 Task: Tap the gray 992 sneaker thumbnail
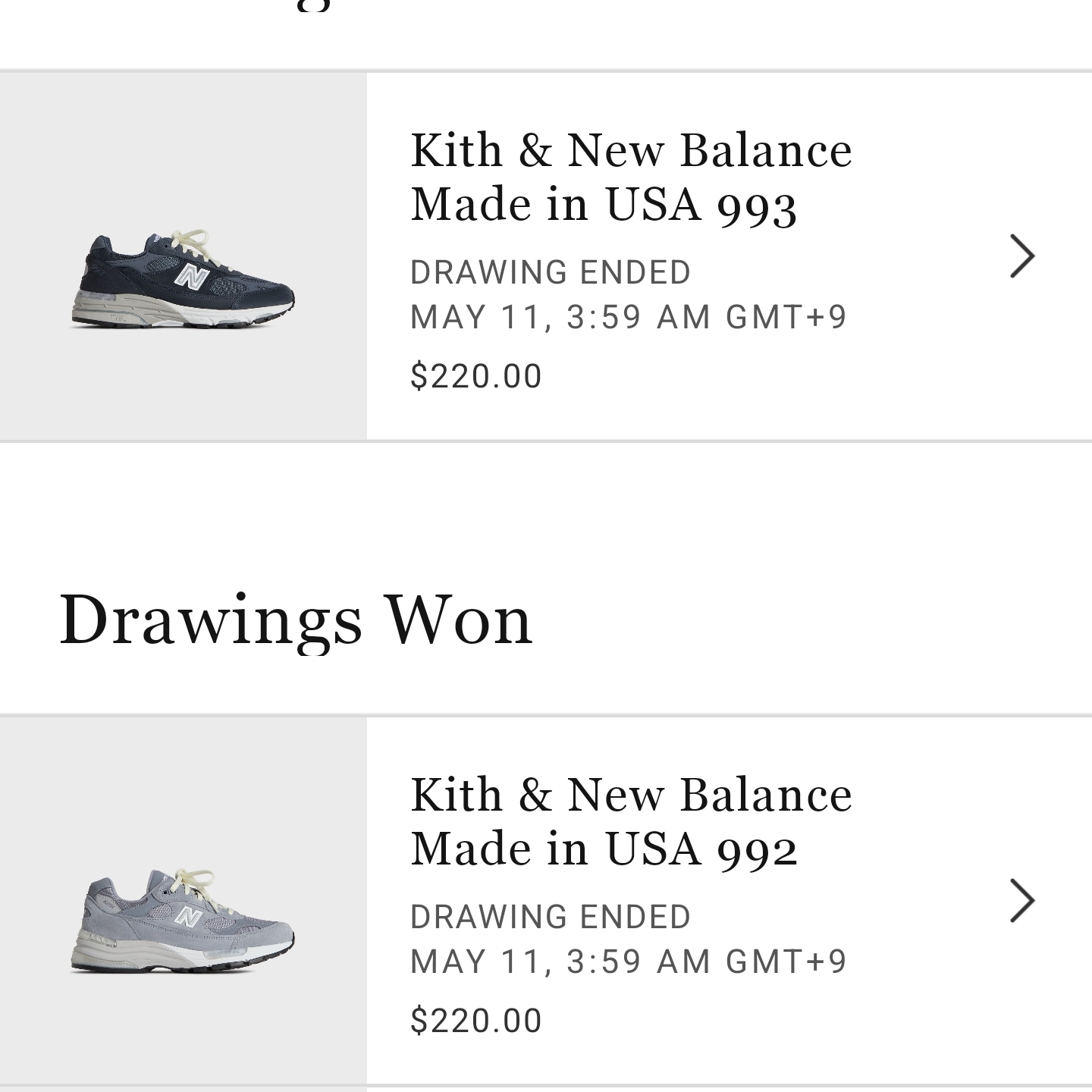tap(183, 901)
